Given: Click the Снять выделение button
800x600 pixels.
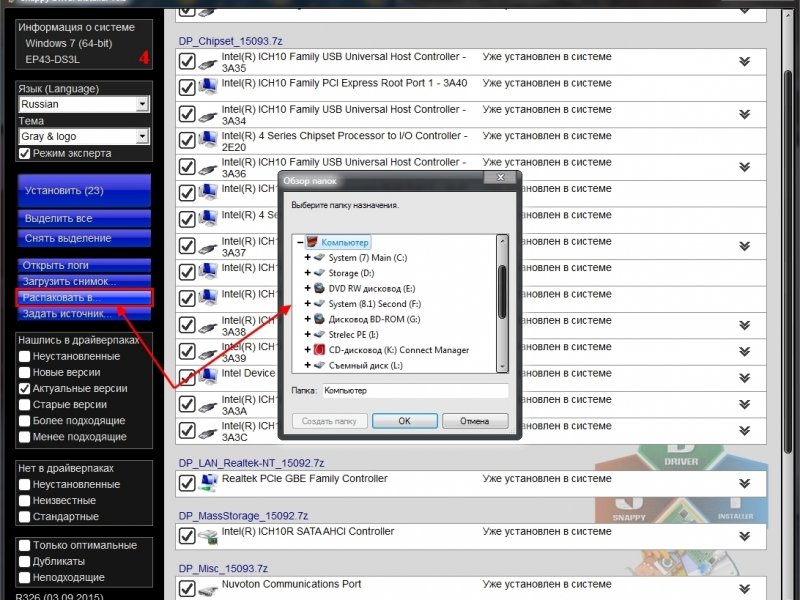Looking at the screenshot, I should tap(84, 238).
